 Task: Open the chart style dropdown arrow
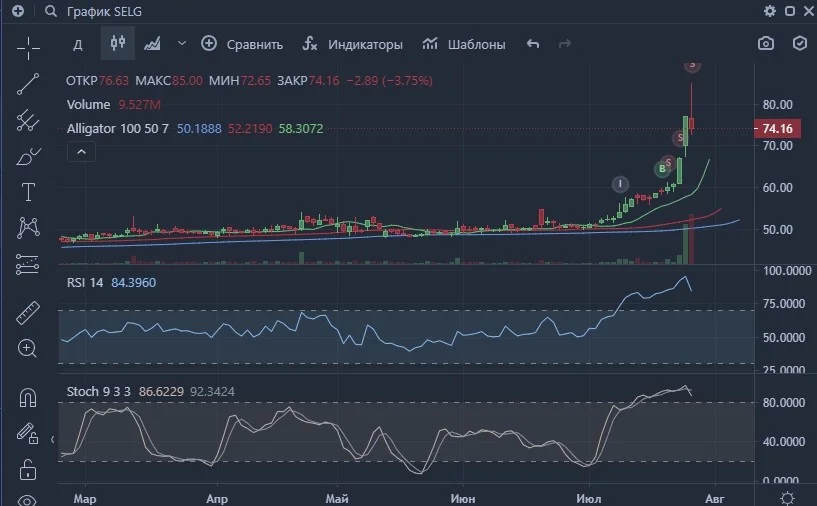point(182,44)
